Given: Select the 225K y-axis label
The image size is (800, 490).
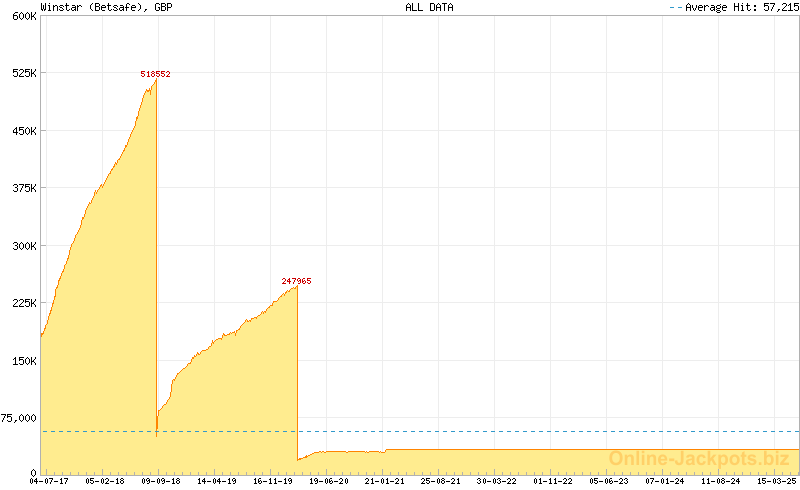Looking at the screenshot, I should click(x=22, y=303).
